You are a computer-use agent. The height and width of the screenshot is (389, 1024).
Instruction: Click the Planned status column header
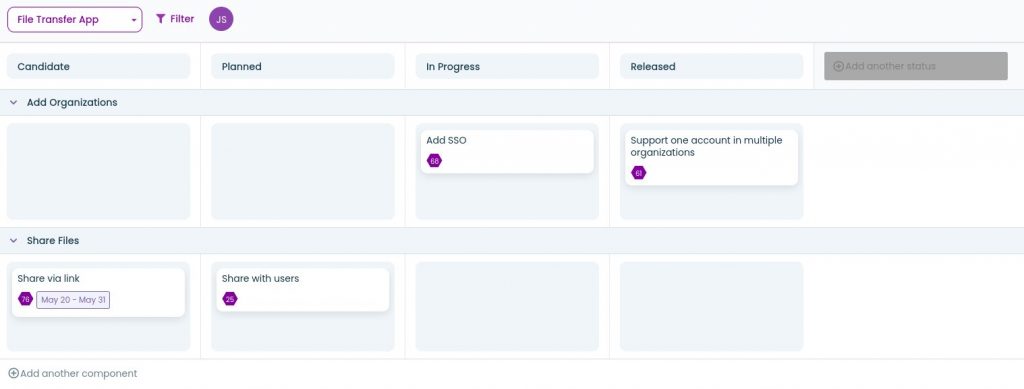pyautogui.click(x=302, y=67)
